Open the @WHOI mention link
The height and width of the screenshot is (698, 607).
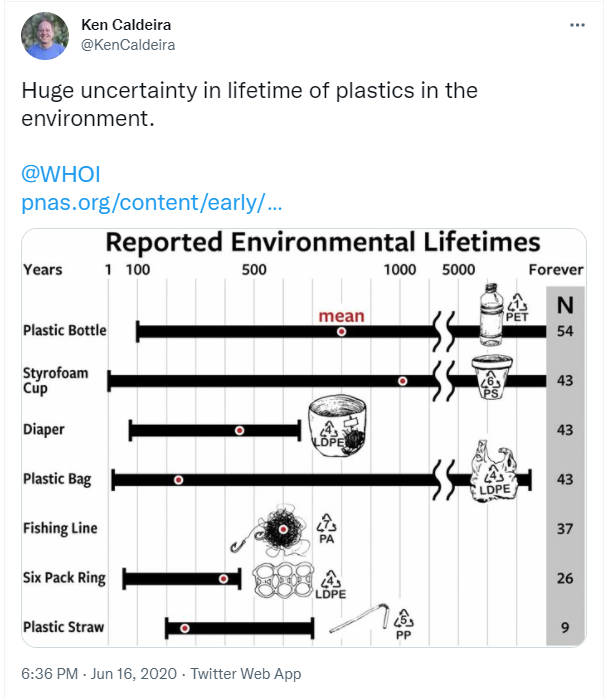coord(61,174)
